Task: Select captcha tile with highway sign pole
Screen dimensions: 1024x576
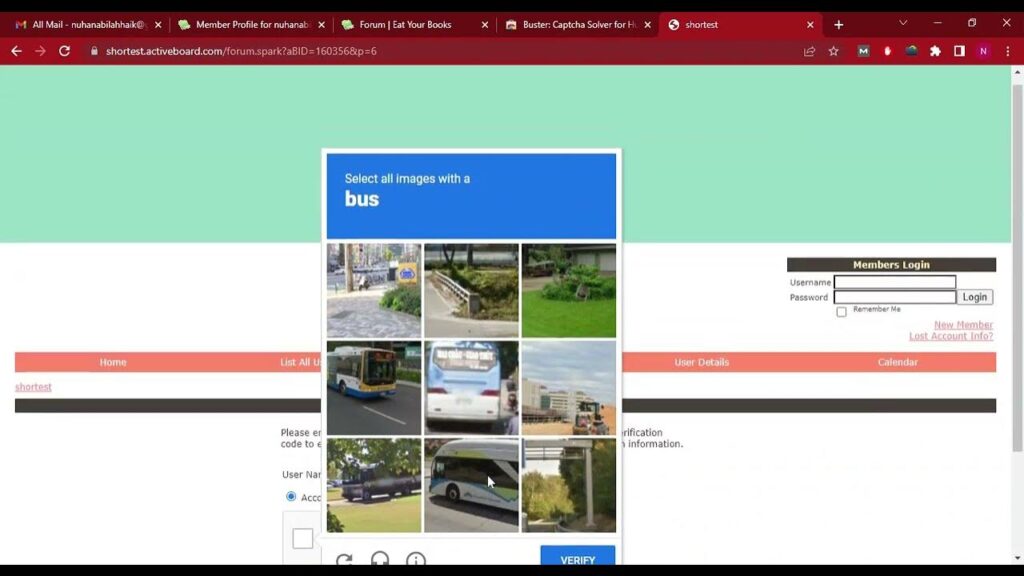Action: click(x=569, y=485)
